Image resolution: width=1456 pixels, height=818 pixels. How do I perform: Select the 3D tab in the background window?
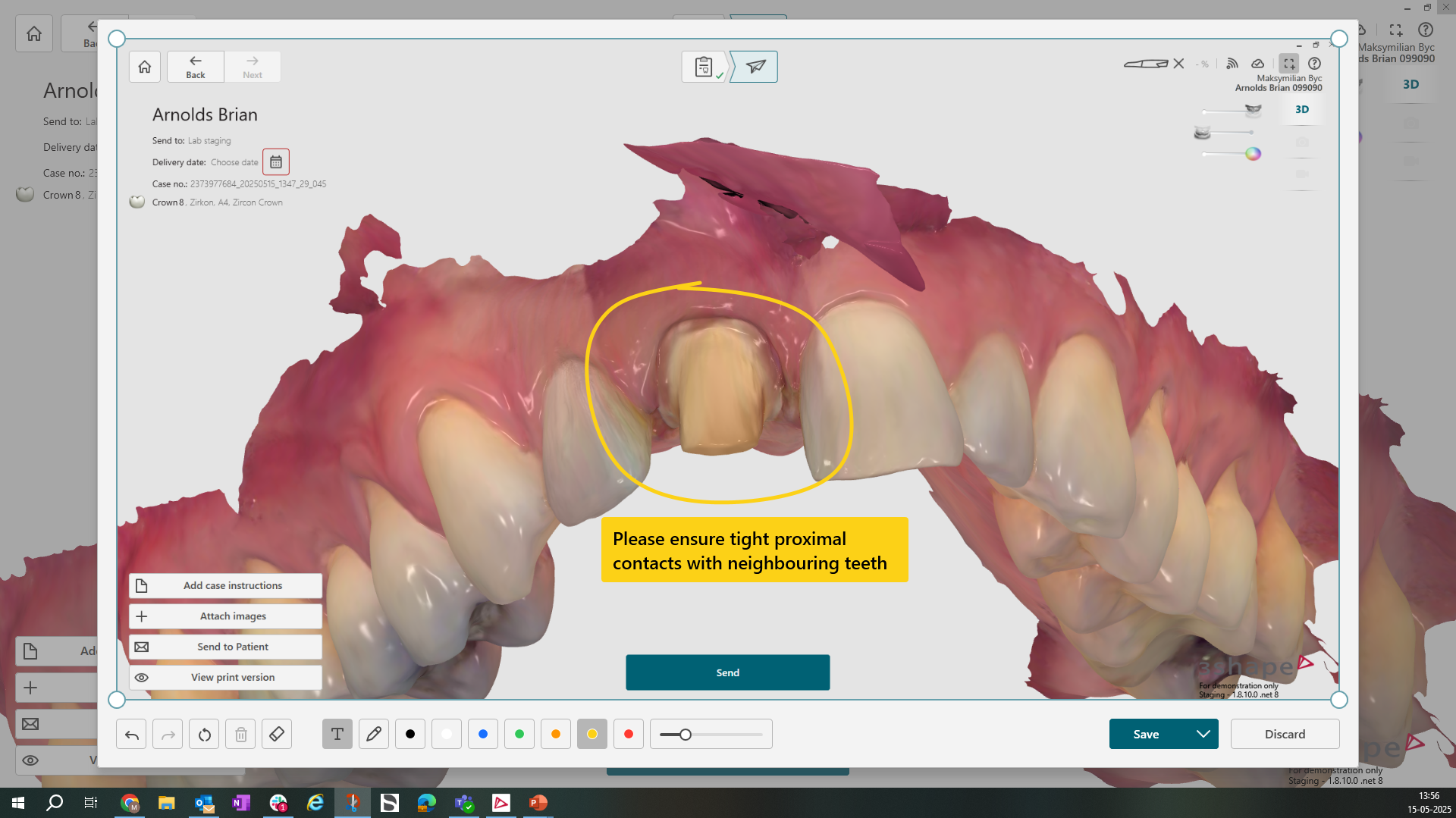click(1410, 84)
